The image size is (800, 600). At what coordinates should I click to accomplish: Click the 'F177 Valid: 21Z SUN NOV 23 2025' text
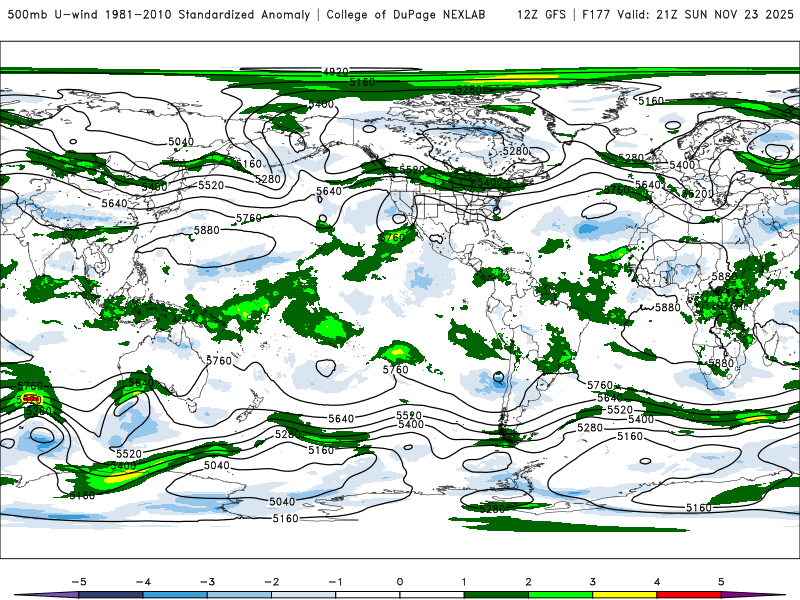688,14
